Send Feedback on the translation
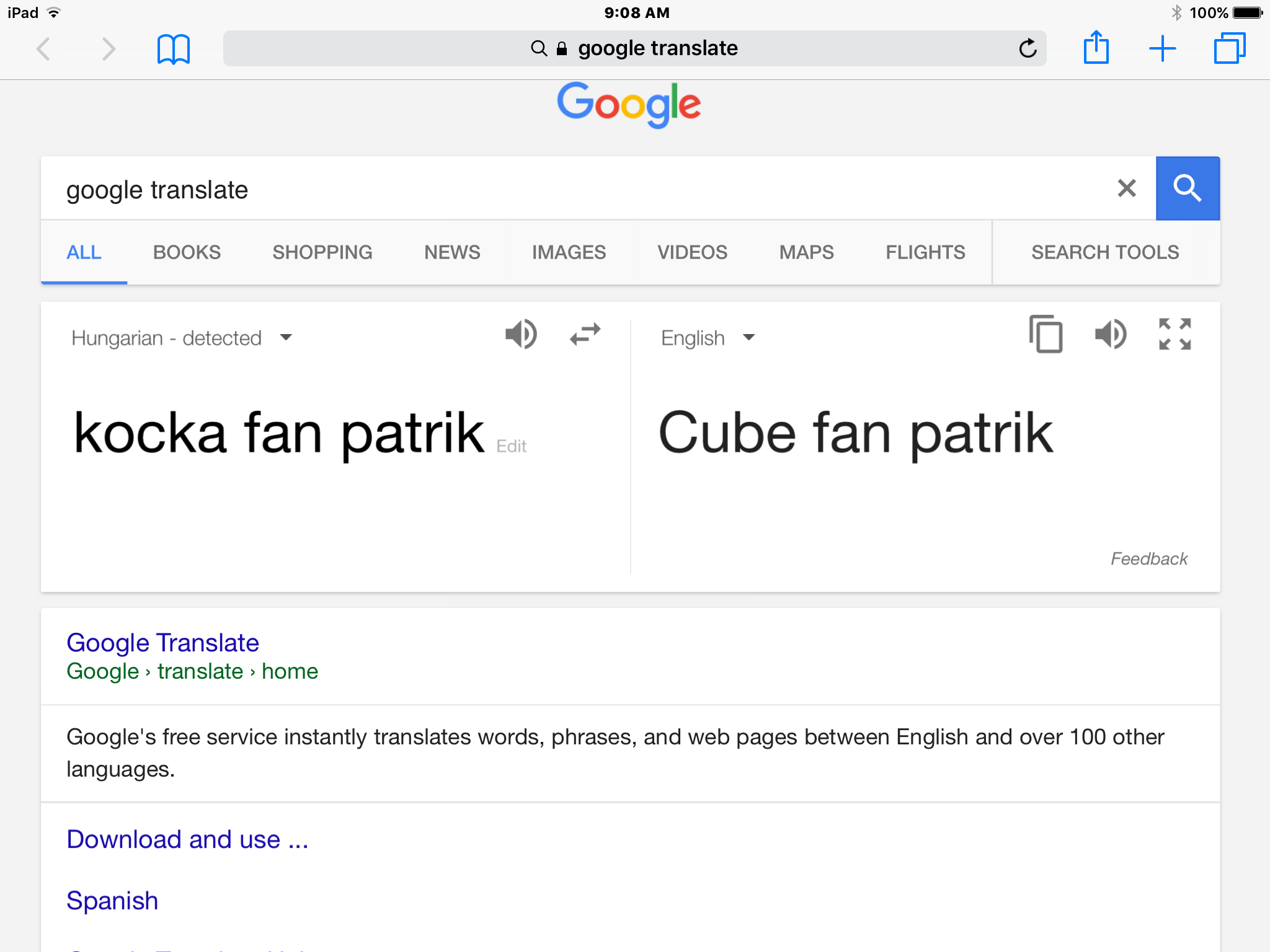 (x=1149, y=559)
